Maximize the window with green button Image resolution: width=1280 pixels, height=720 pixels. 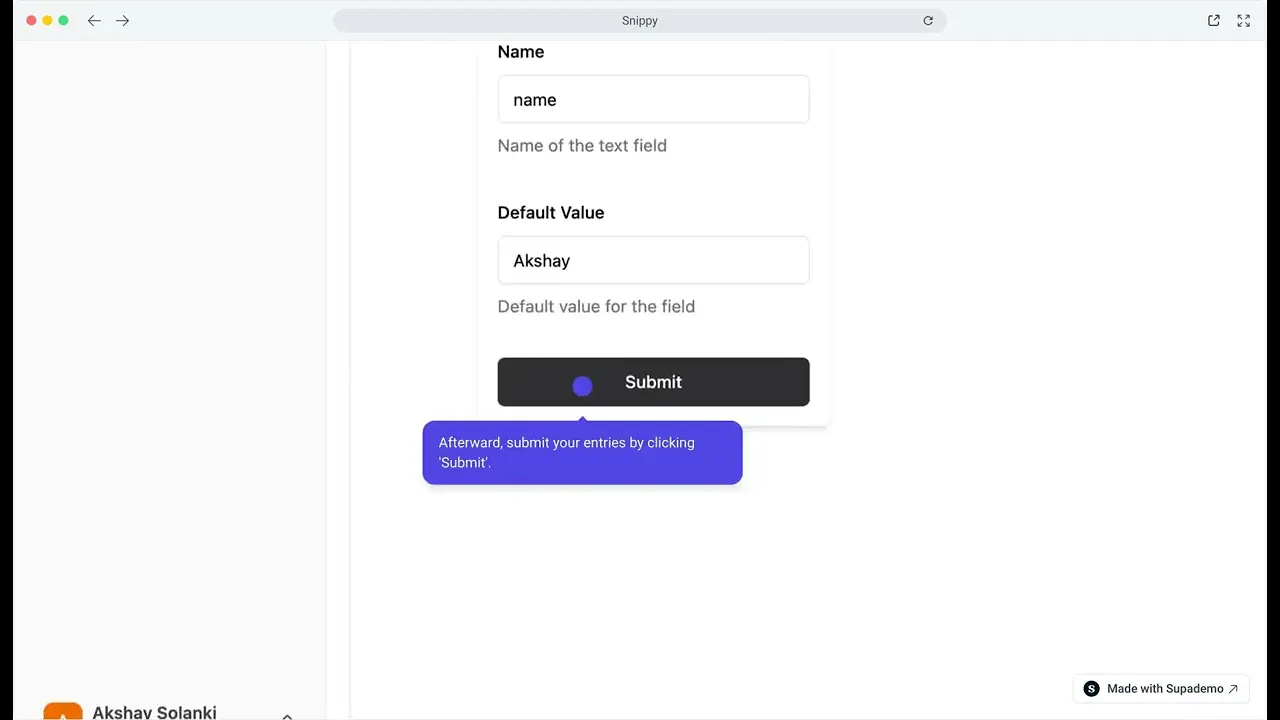point(63,20)
